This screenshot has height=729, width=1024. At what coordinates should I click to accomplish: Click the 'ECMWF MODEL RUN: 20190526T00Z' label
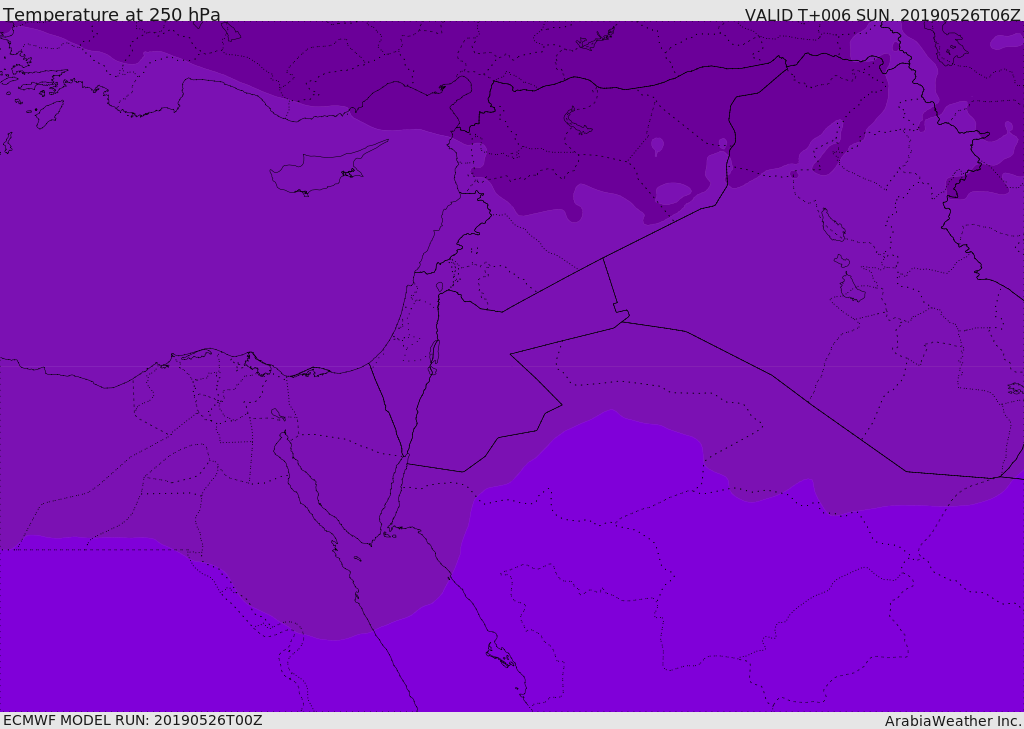(x=133, y=720)
